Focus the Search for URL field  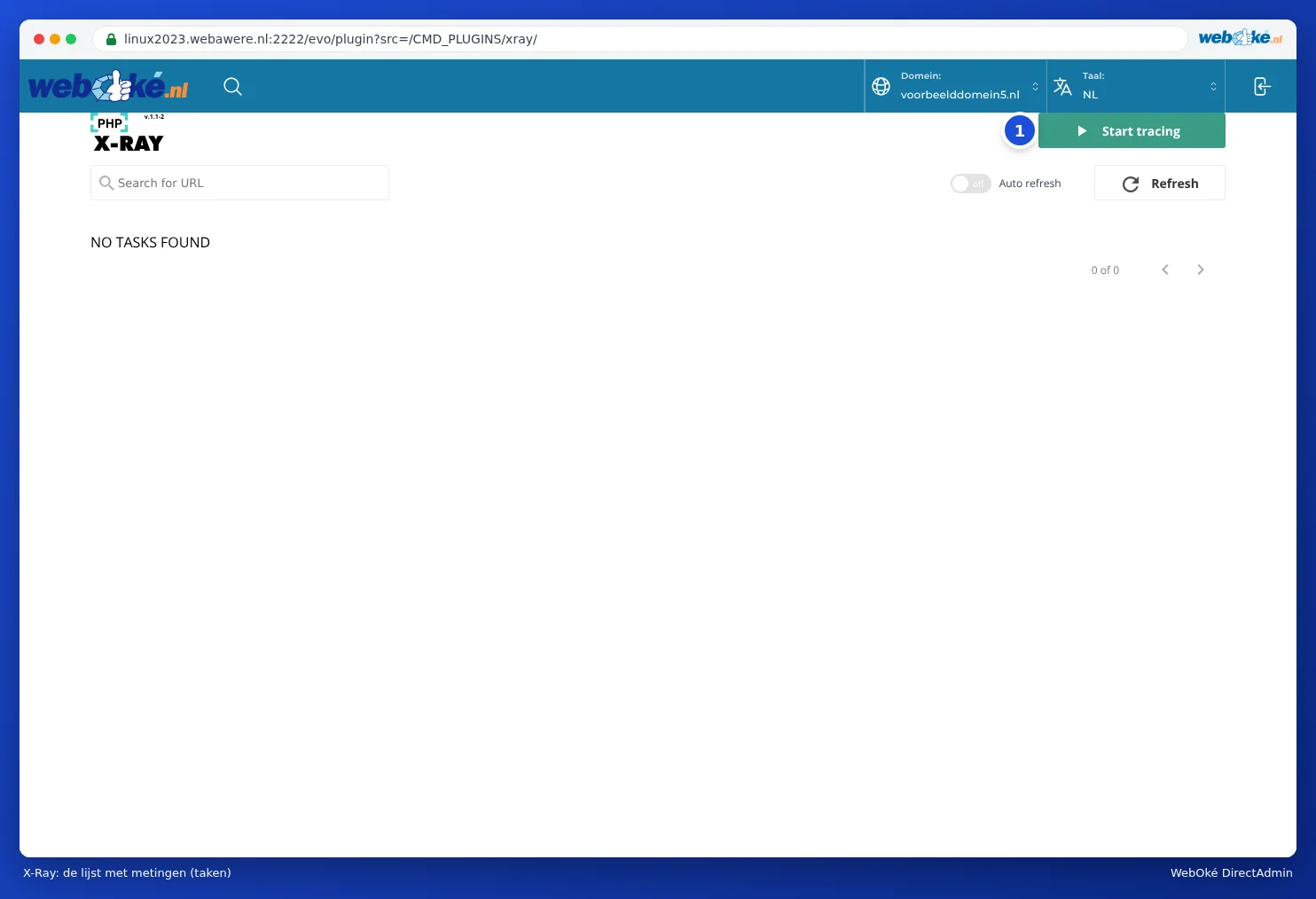click(239, 183)
